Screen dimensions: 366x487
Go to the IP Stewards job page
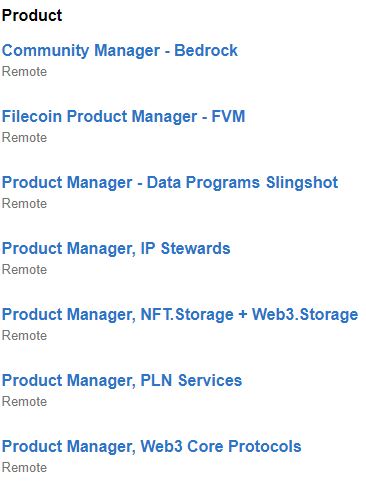(116, 249)
